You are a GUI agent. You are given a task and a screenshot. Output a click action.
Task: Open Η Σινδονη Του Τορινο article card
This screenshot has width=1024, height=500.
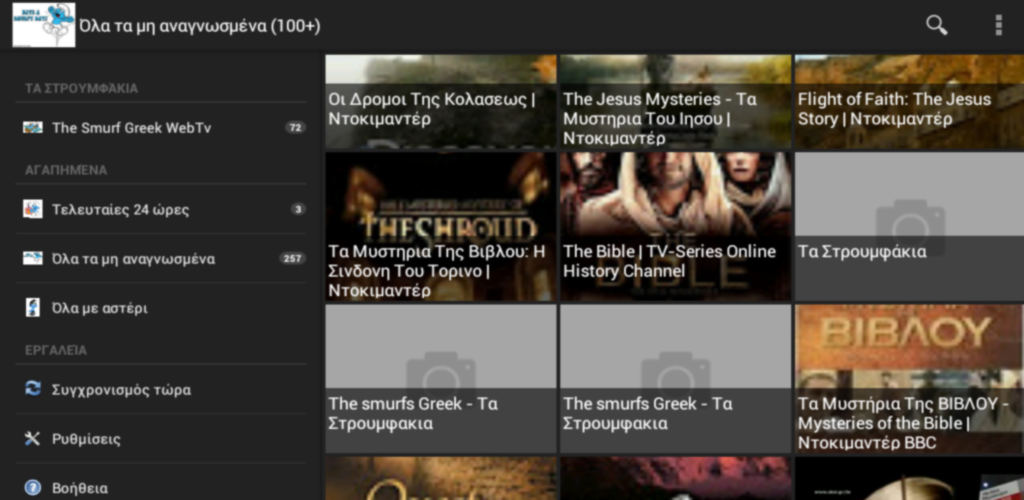(441, 227)
